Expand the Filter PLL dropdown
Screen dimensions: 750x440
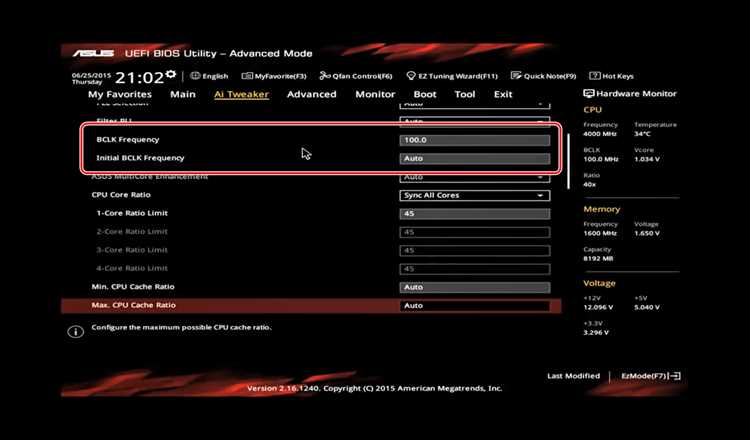click(x=474, y=121)
